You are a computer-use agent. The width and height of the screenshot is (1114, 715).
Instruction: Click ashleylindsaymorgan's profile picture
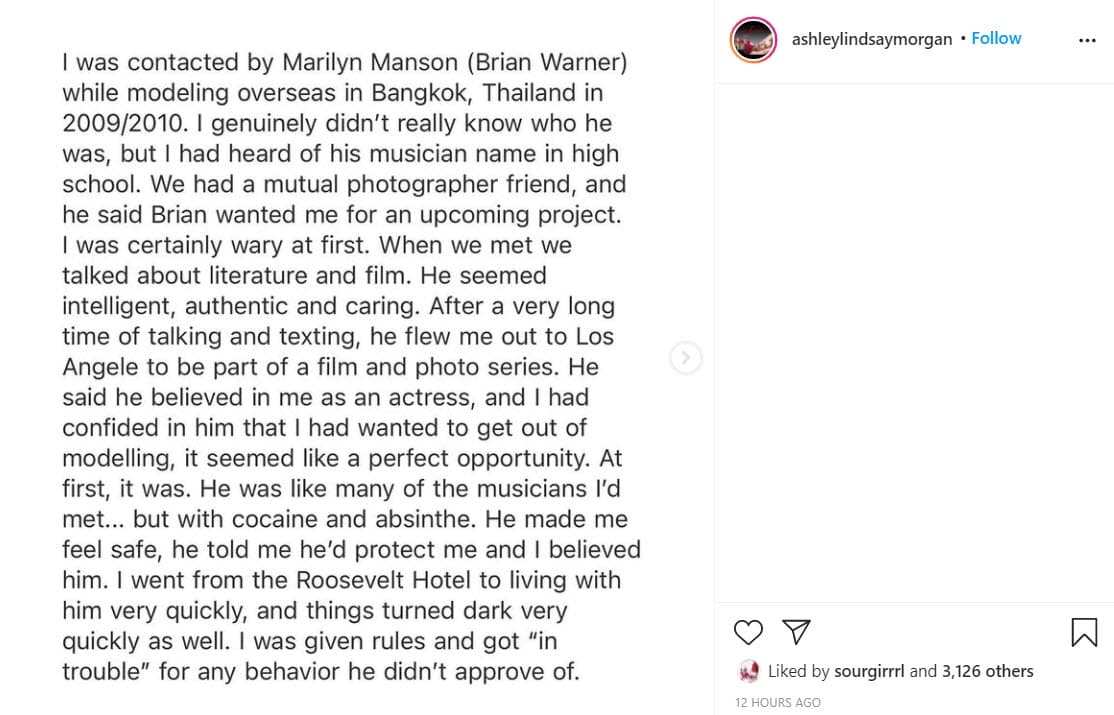coord(753,38)
